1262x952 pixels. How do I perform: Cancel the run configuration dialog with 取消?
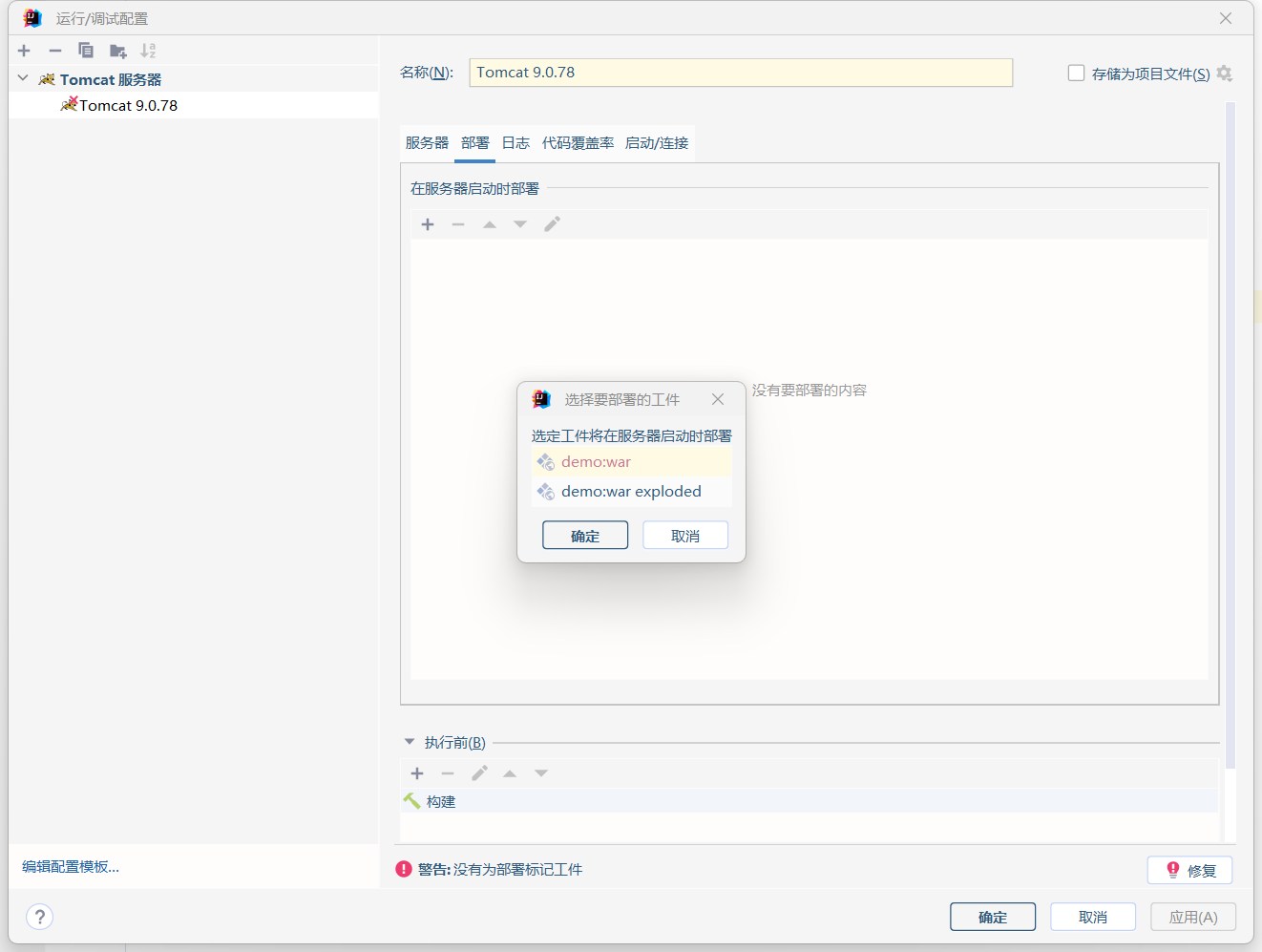click(x=1093, y=917)
